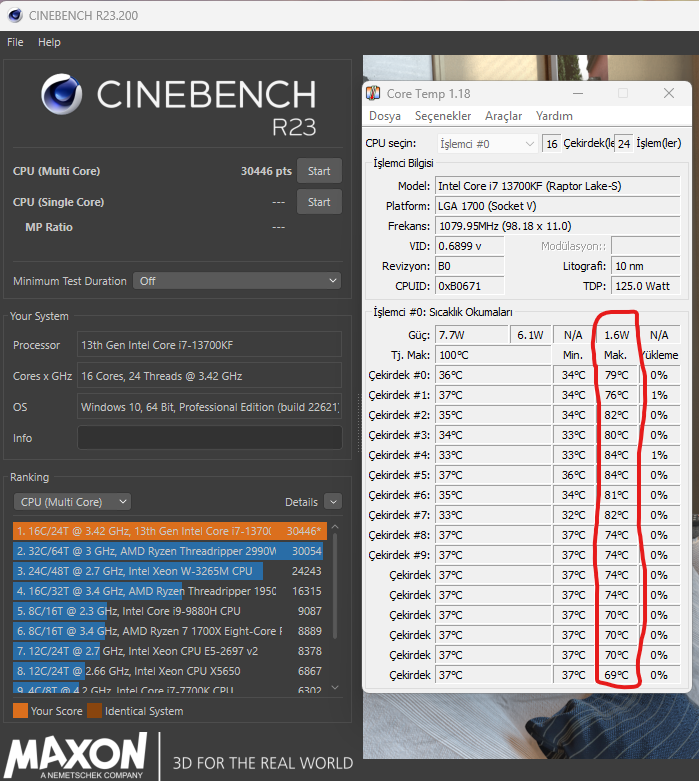Open the File menu in Cinebench
This screenshot has height=781, width=699.
pyautogui.click(x=15, y=42)
